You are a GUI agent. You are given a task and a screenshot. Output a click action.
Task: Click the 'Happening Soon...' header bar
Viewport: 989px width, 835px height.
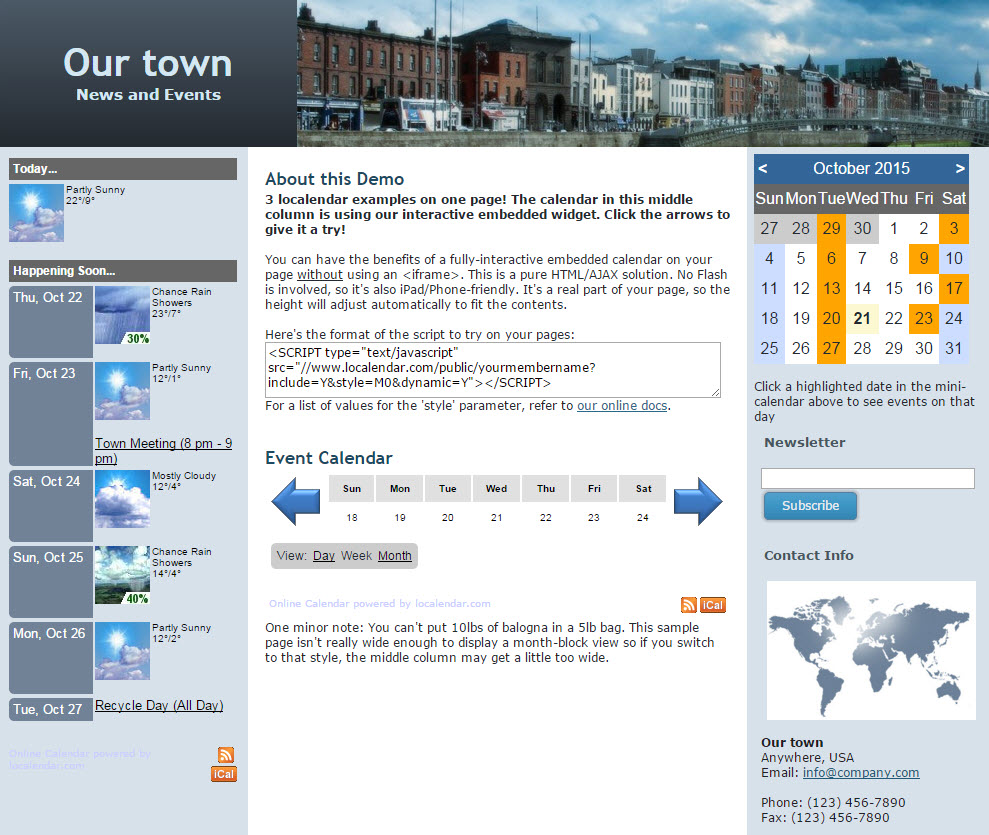click(123, 271)
